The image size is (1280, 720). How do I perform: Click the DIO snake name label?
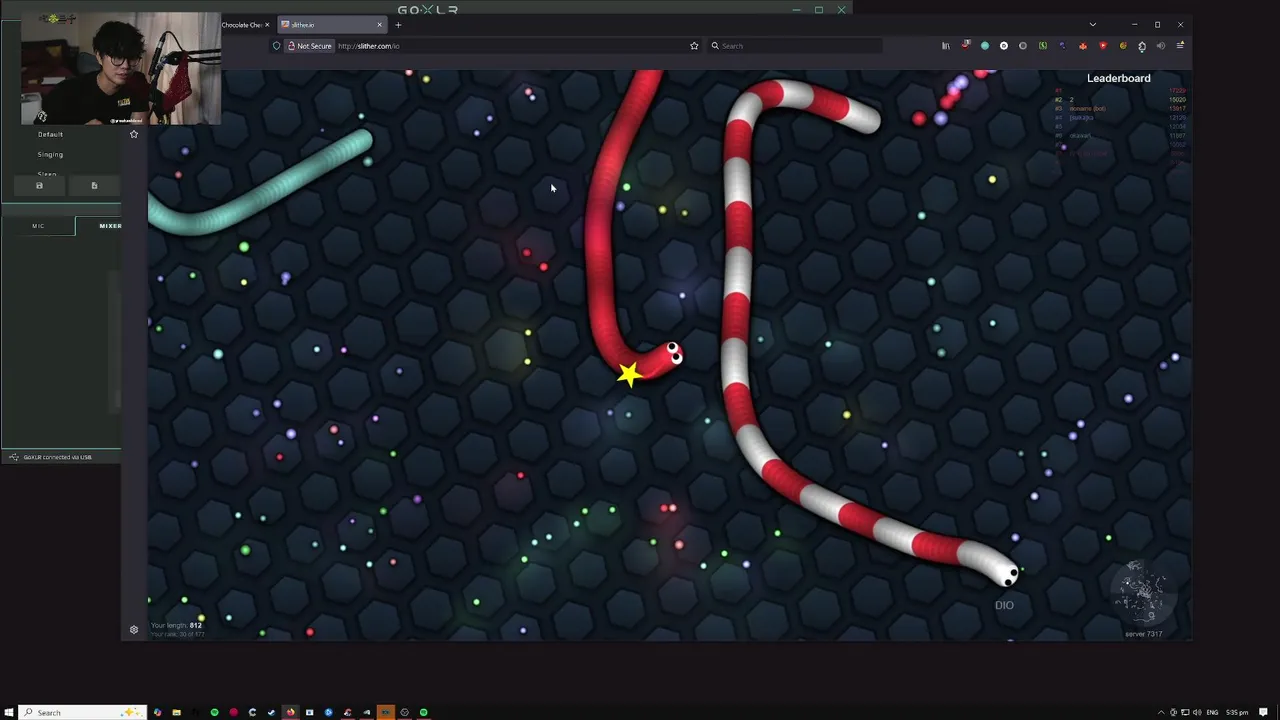[1004, 605]
